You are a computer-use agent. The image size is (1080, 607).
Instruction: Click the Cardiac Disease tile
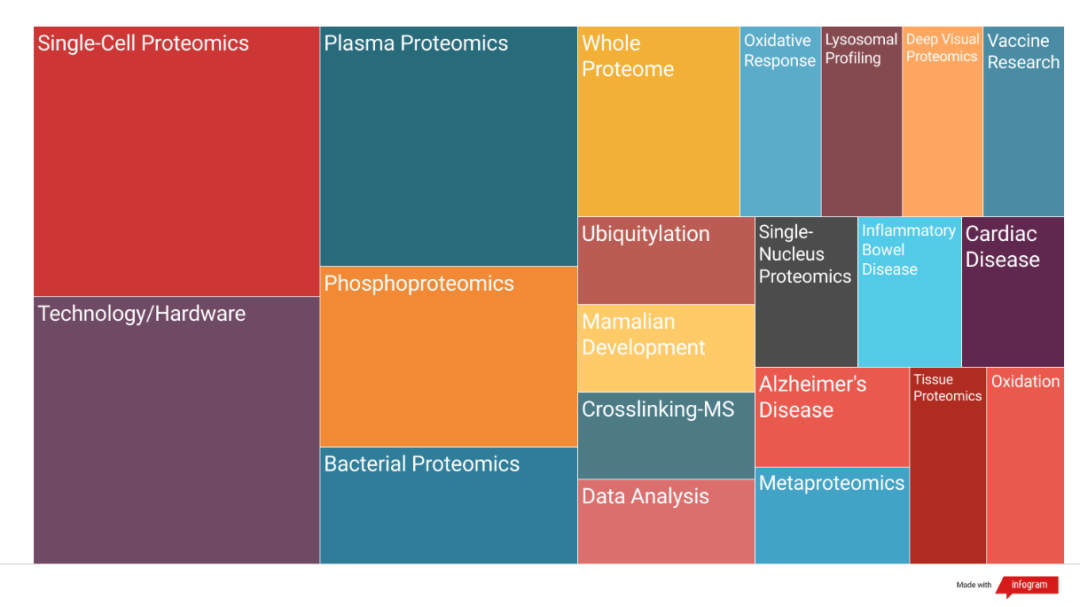[1013, 292]
